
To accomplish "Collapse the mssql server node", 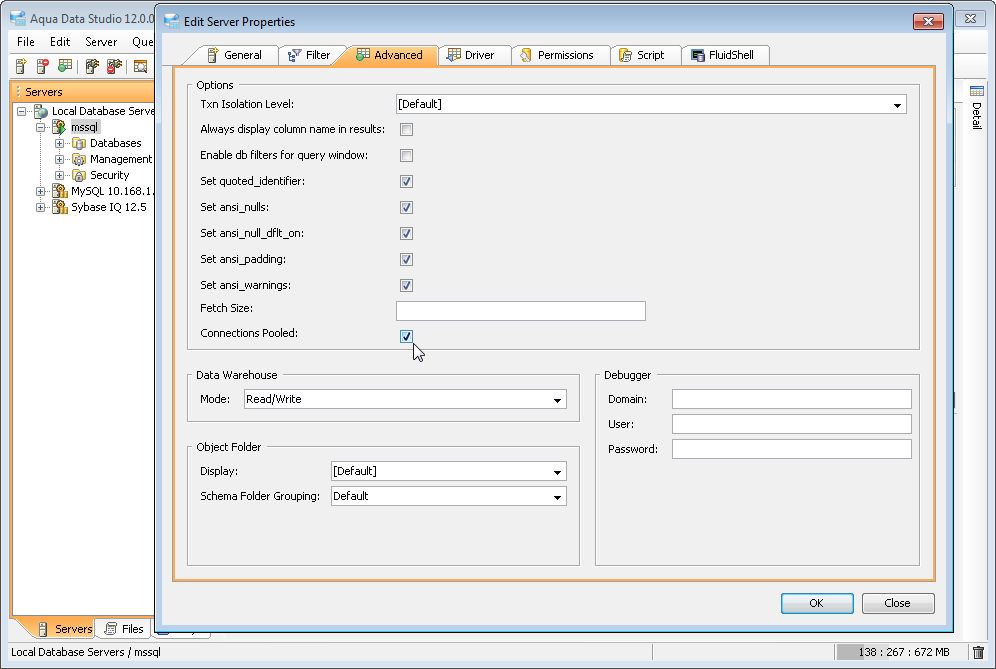I will pyautogui.click(x=41, y=127).
